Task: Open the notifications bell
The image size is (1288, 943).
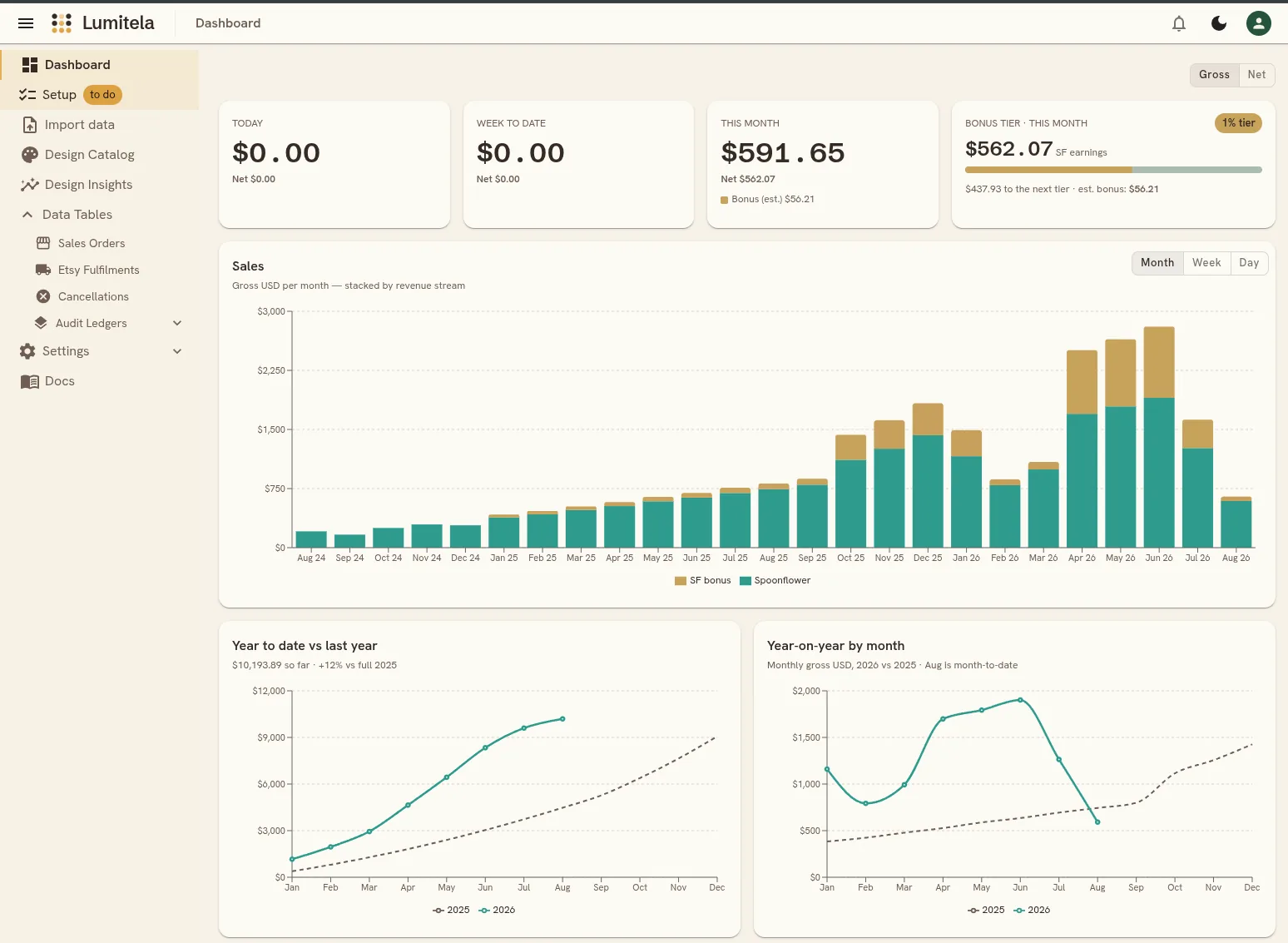Action: pyautogui.click(x=1179, y=23)
